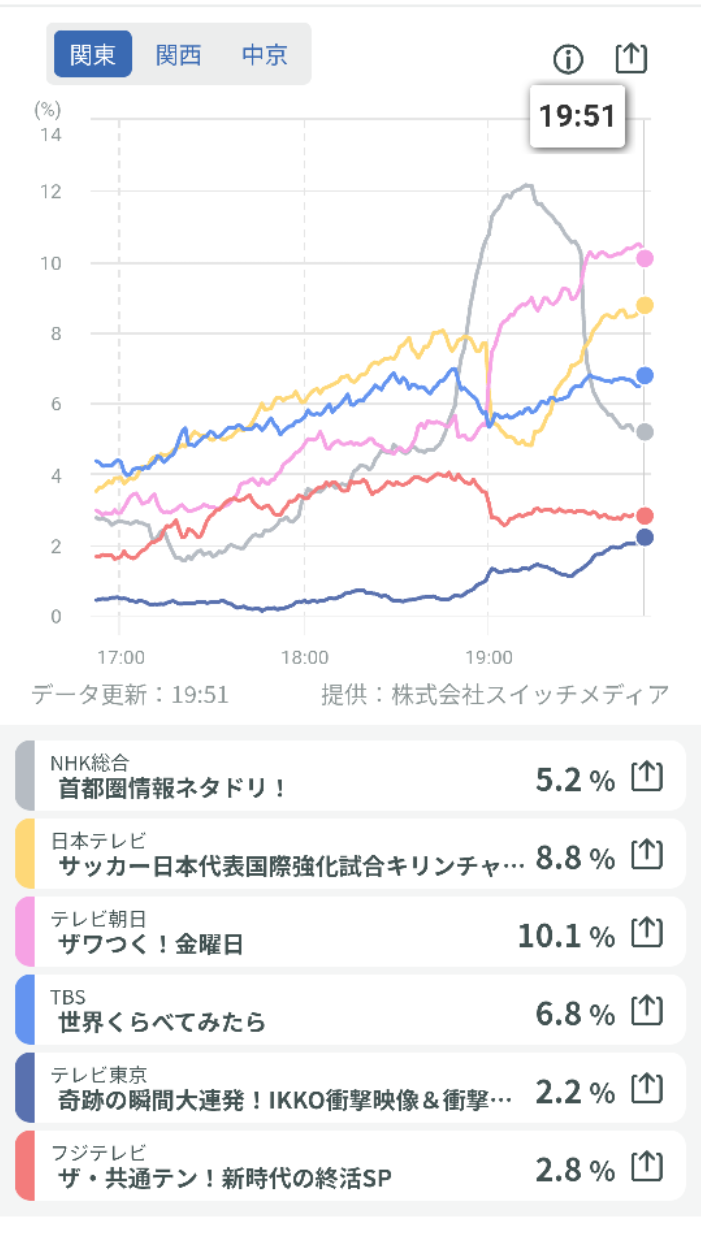Screen dimensions: 701x1245
Task: Click the 19:51 time tooltip
Action: (x=577, y=116)
